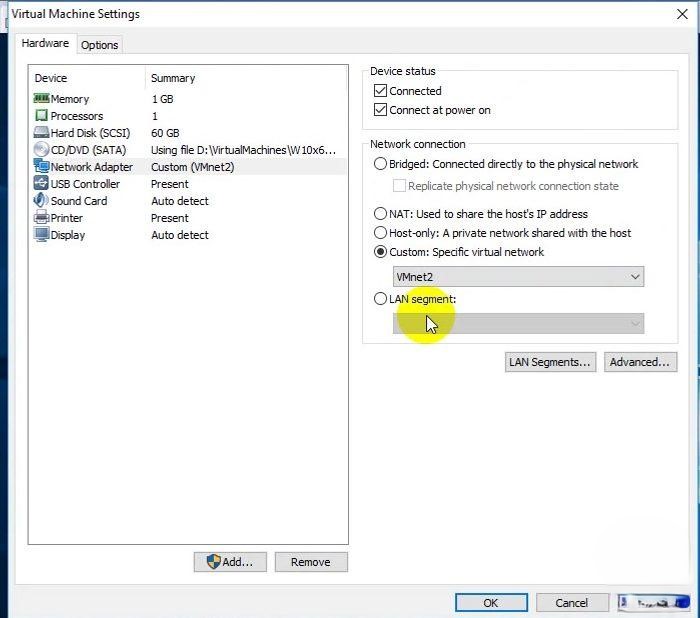Click the USB Controller 'Present' summary
Viewport: 700px width, 618px height.
point(170,184)
